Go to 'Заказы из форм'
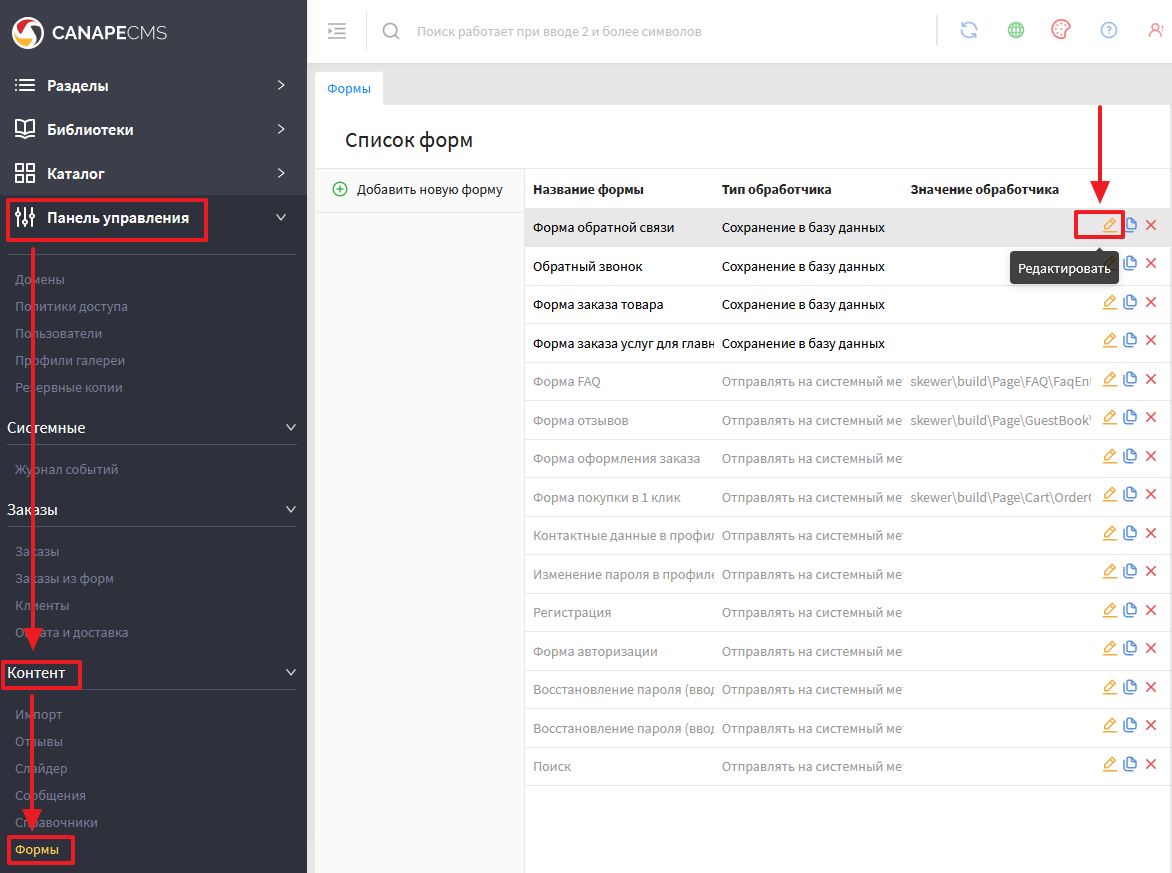 coord(64,579)
